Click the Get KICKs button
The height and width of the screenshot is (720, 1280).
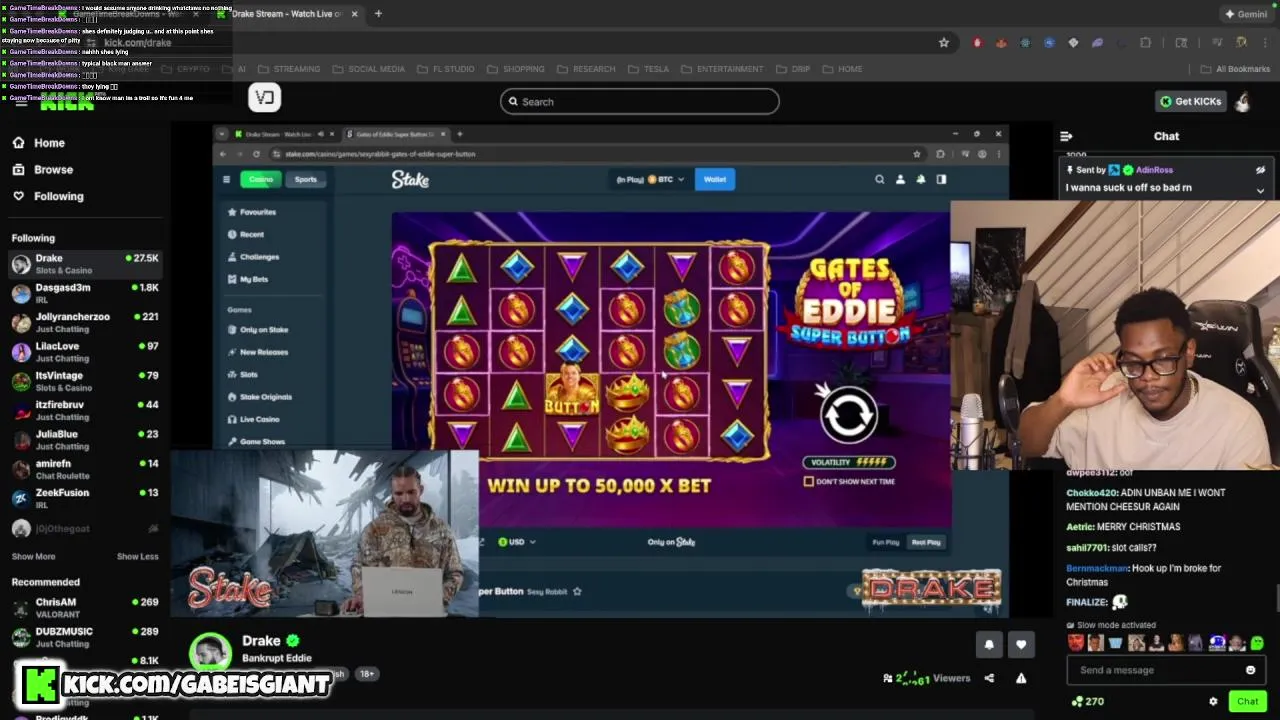(x=1190, y=101)
